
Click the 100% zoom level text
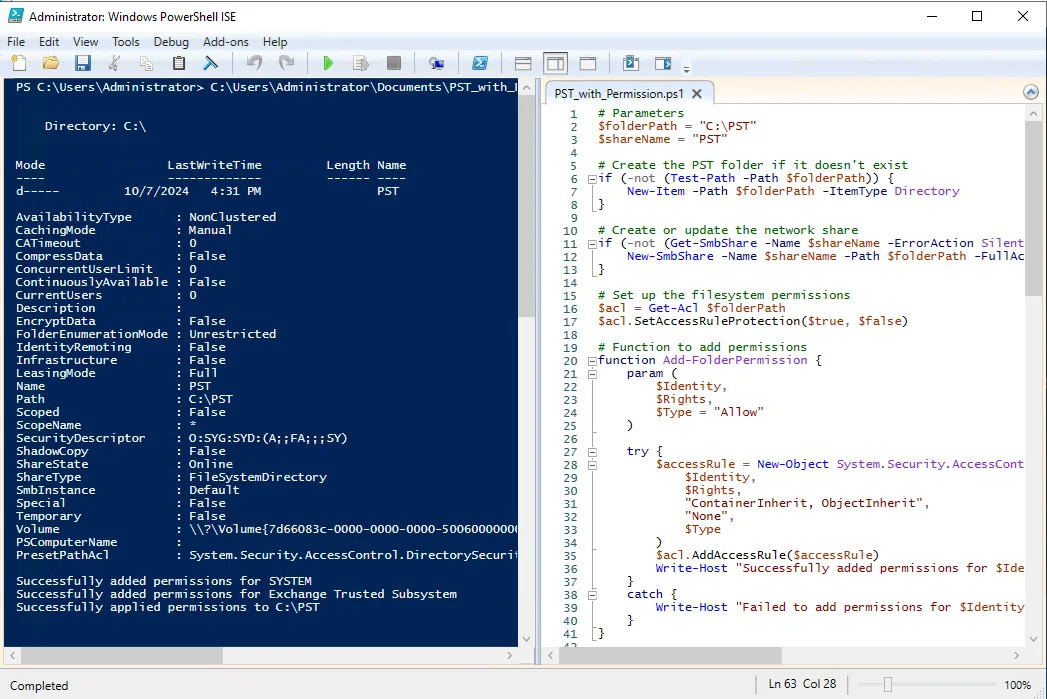pos(1017,685)
